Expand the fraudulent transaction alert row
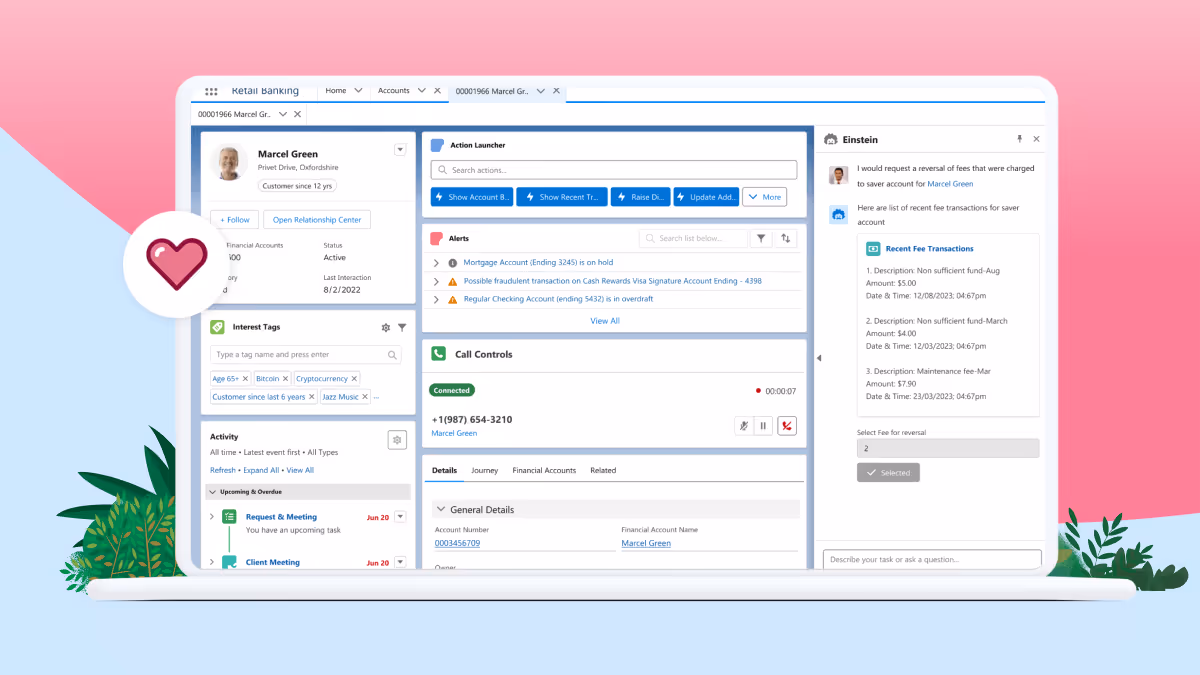 436,281
